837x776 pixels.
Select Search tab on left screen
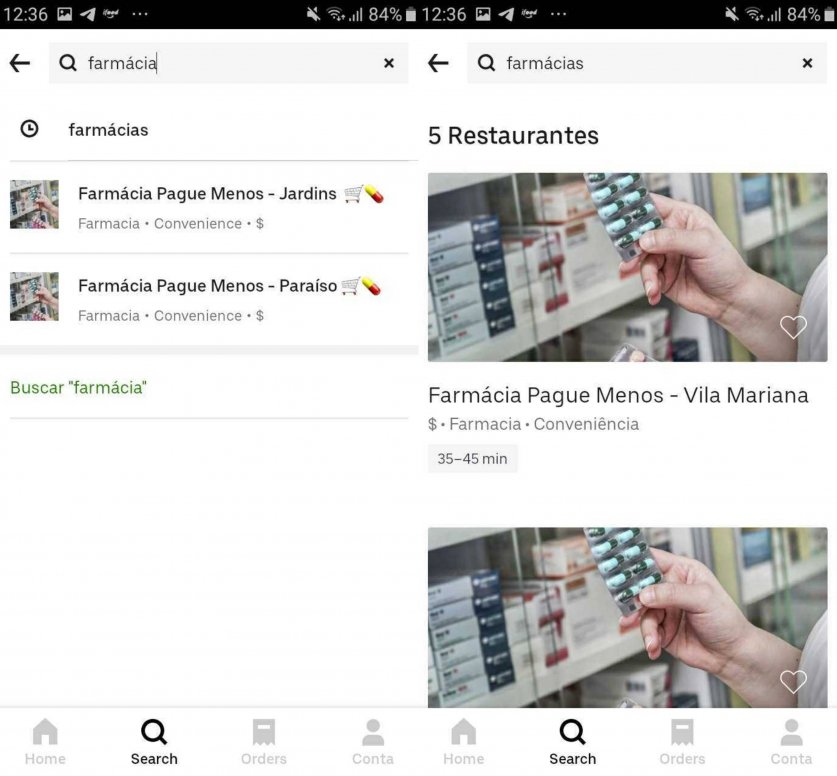click(x=154, y=742)
